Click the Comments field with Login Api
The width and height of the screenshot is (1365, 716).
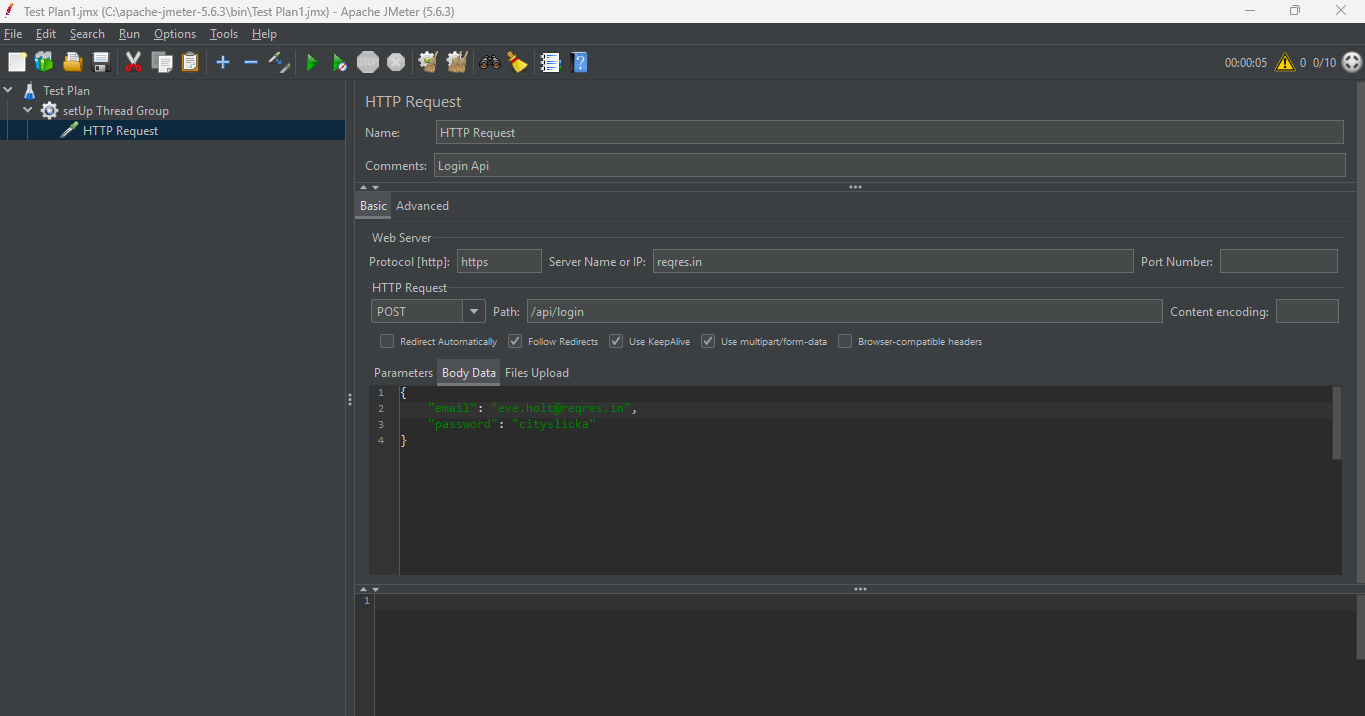click(x=890, y=165)
